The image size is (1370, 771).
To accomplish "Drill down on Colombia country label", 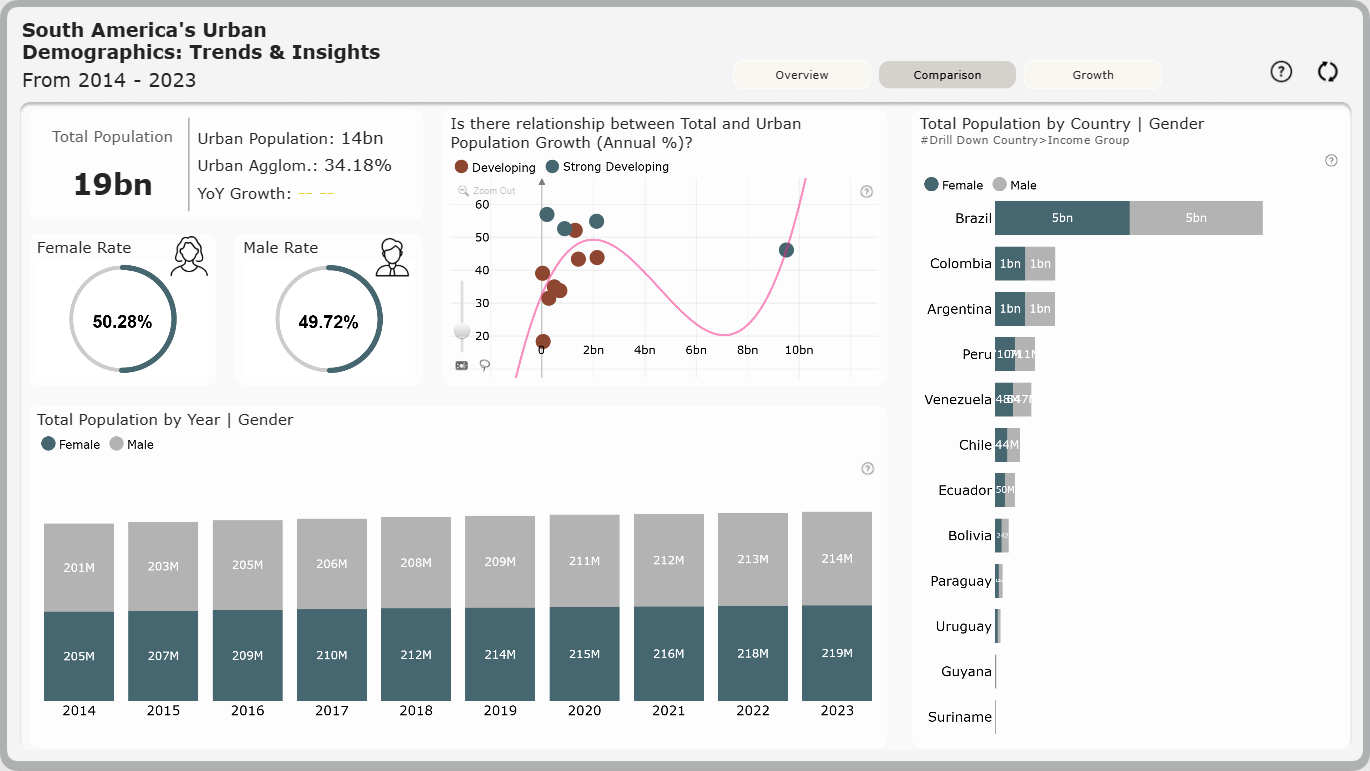I will coord(961,264).
